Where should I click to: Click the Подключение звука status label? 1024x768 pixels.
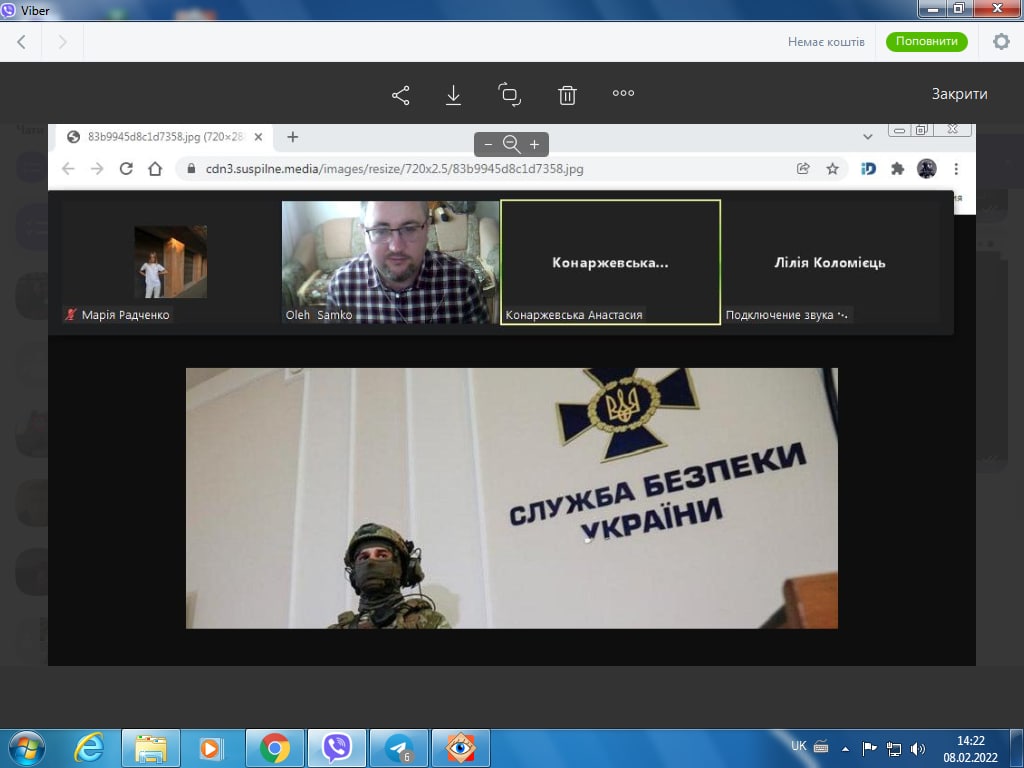(787, 315)
